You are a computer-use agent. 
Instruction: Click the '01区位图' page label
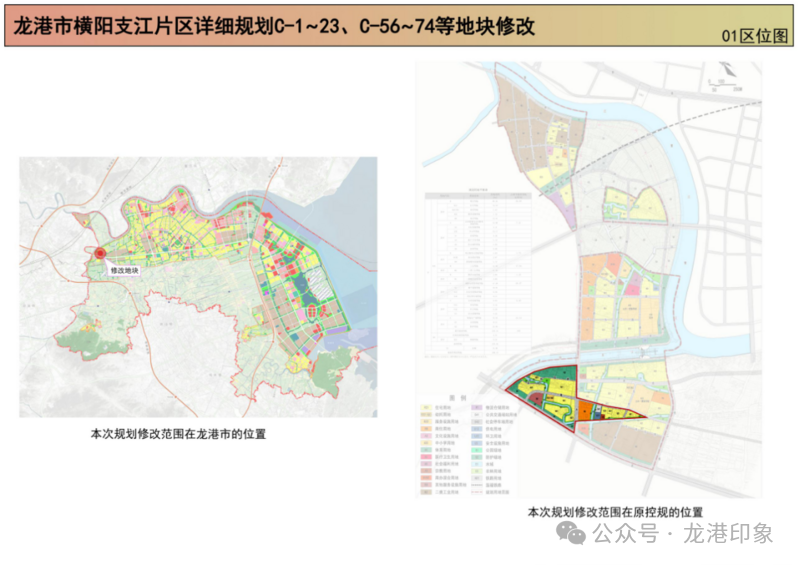point(755,36)
